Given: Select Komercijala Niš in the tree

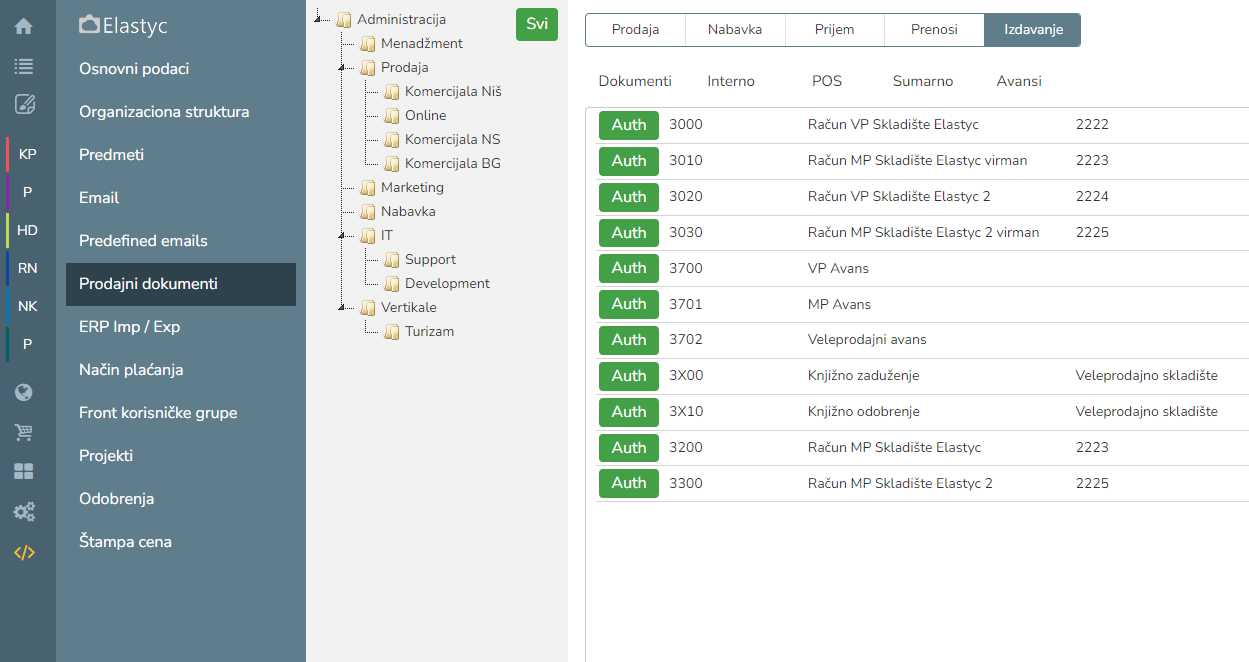Looking at the screenshot, I should tap(452, 92).
